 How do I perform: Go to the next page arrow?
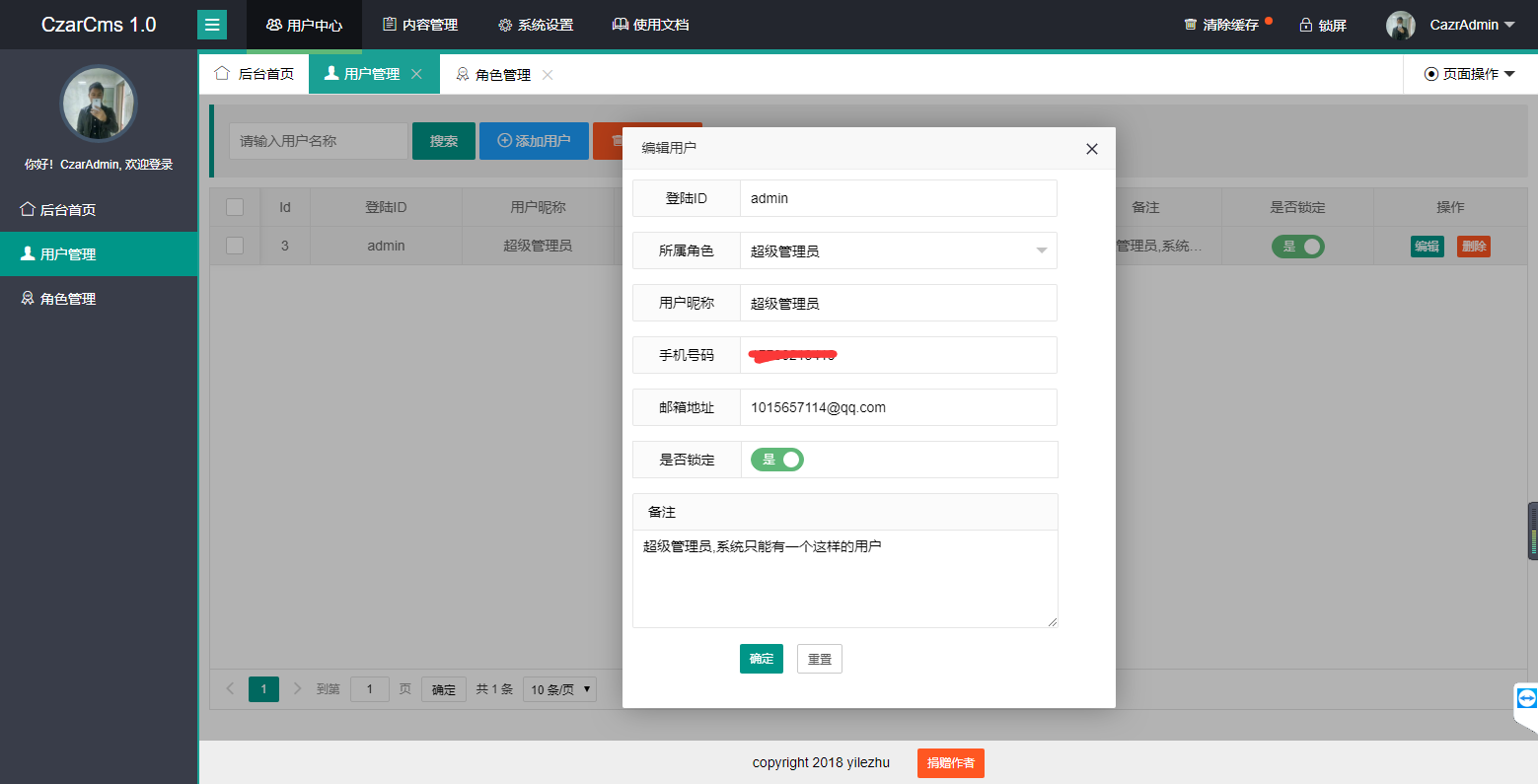point(298,688)
